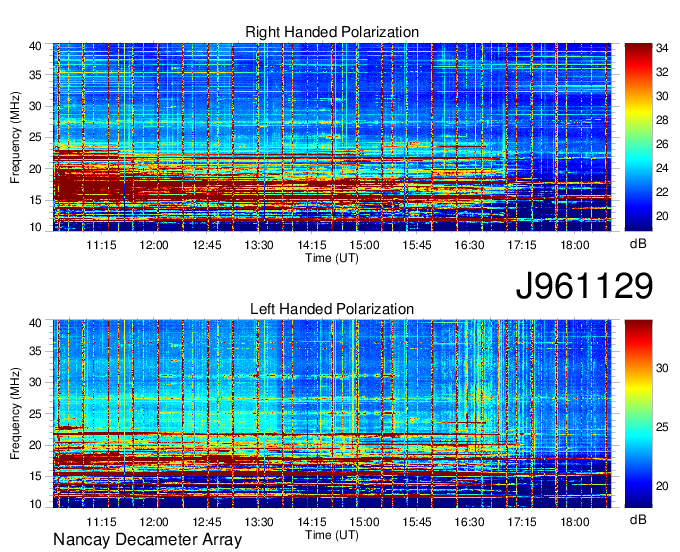
Task: Click 40 MHz tick of Right Handed plot
Action: (x=35, y=46)
